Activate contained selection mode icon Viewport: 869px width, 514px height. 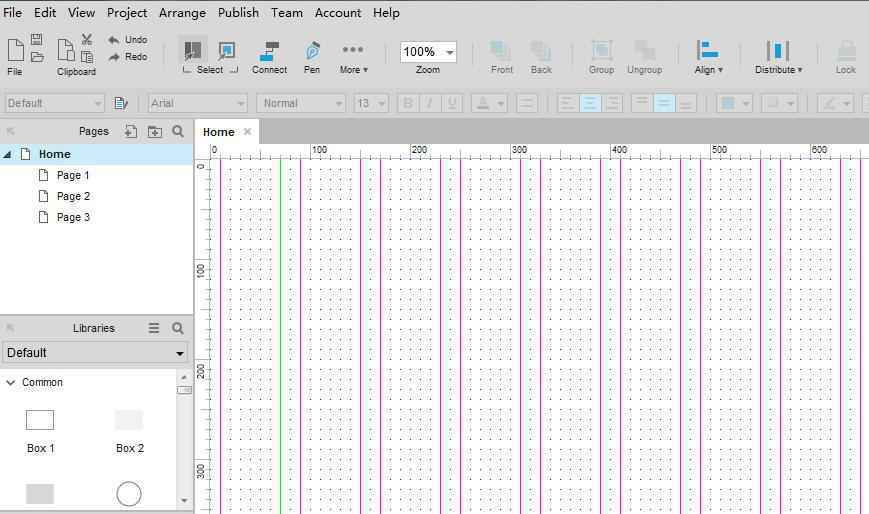tap(227, 51)
